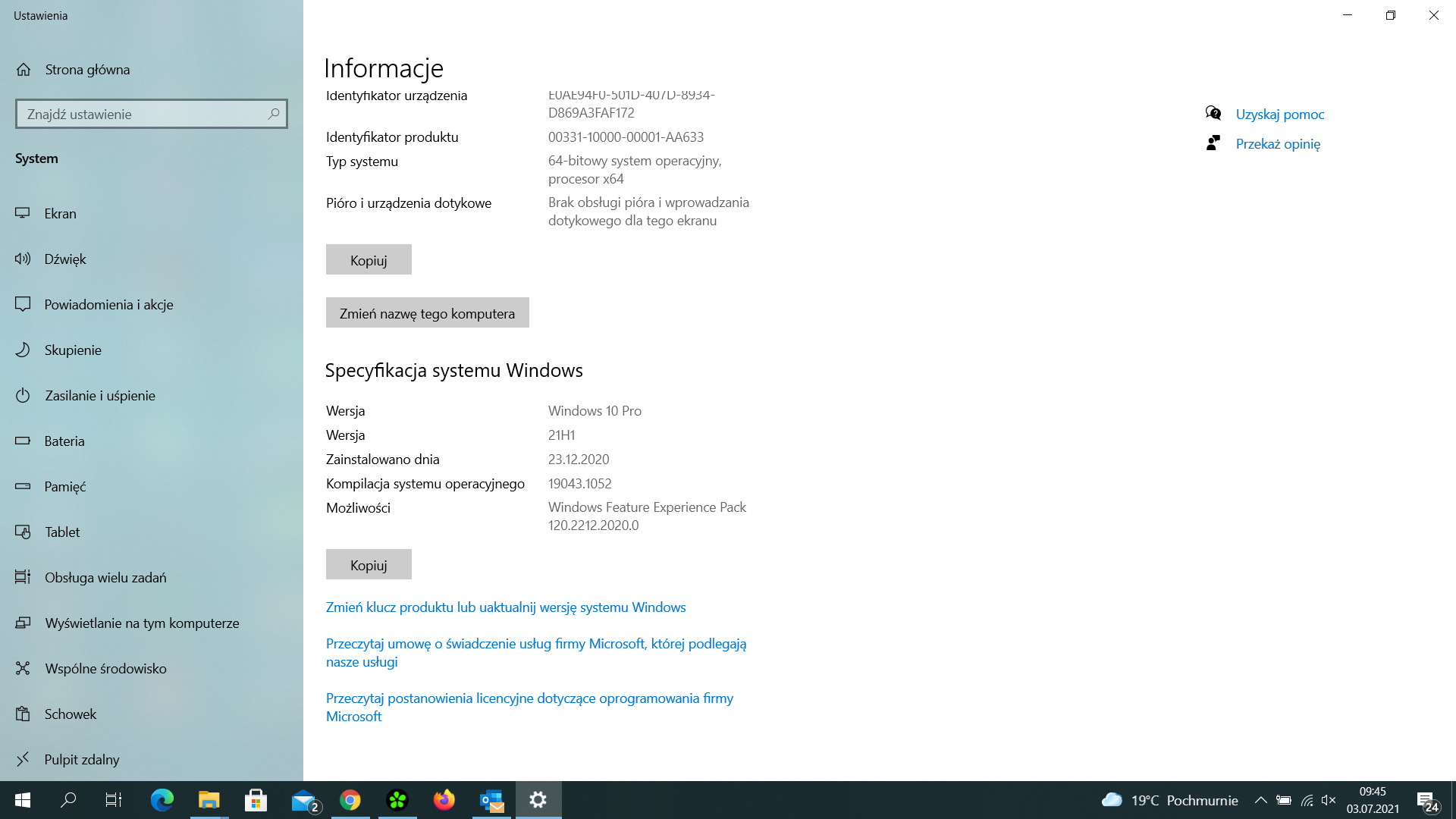Open weather widget 19°C Pochmurnie
Viewport: 1456px width, 819px height.
[1169, 800]
